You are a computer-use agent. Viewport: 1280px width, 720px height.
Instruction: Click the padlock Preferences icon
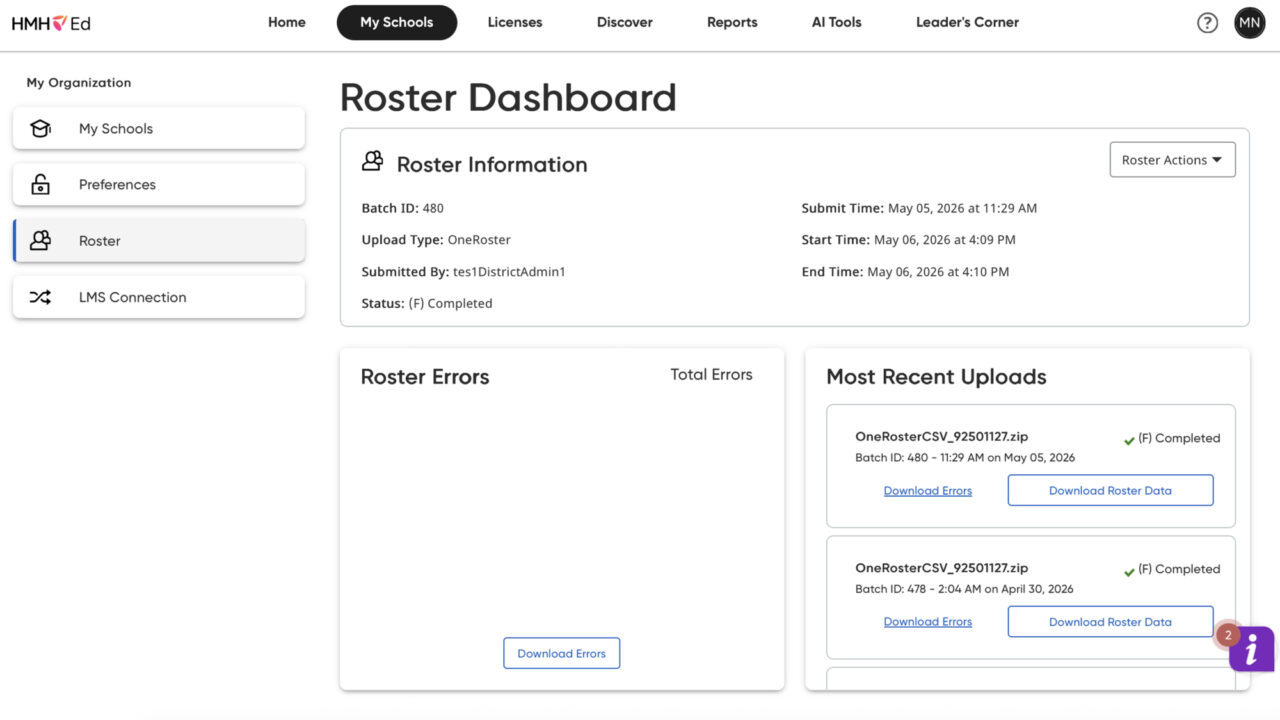40,184
